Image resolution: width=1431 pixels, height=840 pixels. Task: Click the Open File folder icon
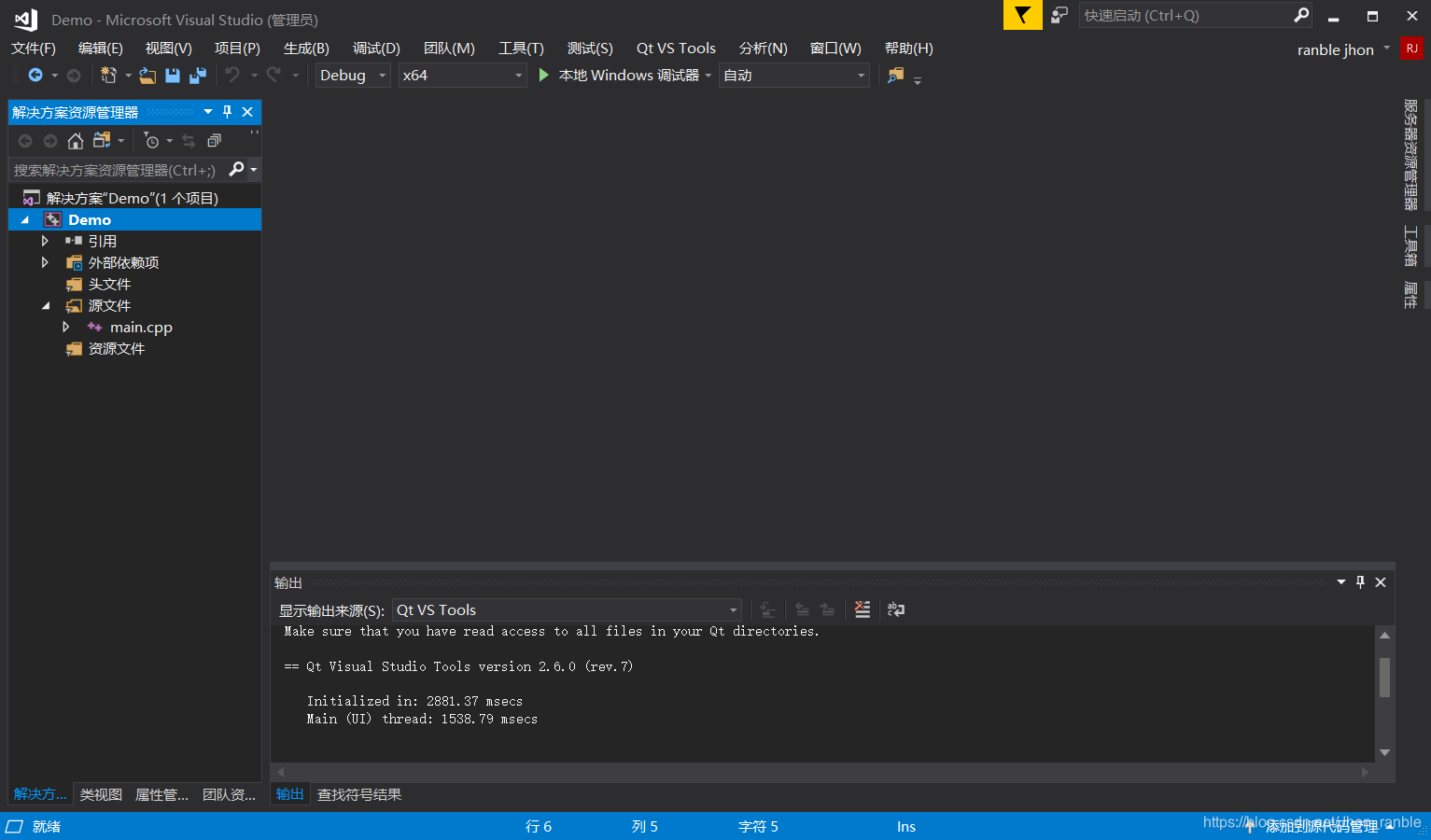pyautogui.click(x=147, y=76)
